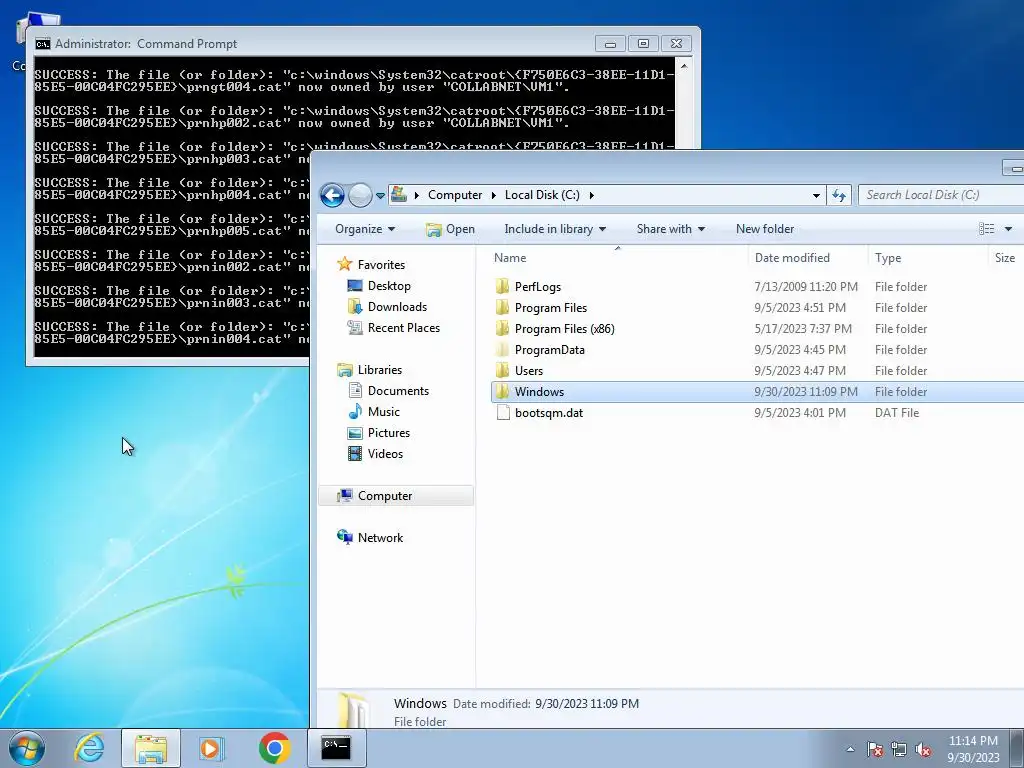
Task: Click the large Windows folder preview icon
Action: click(x=353, y=709)
